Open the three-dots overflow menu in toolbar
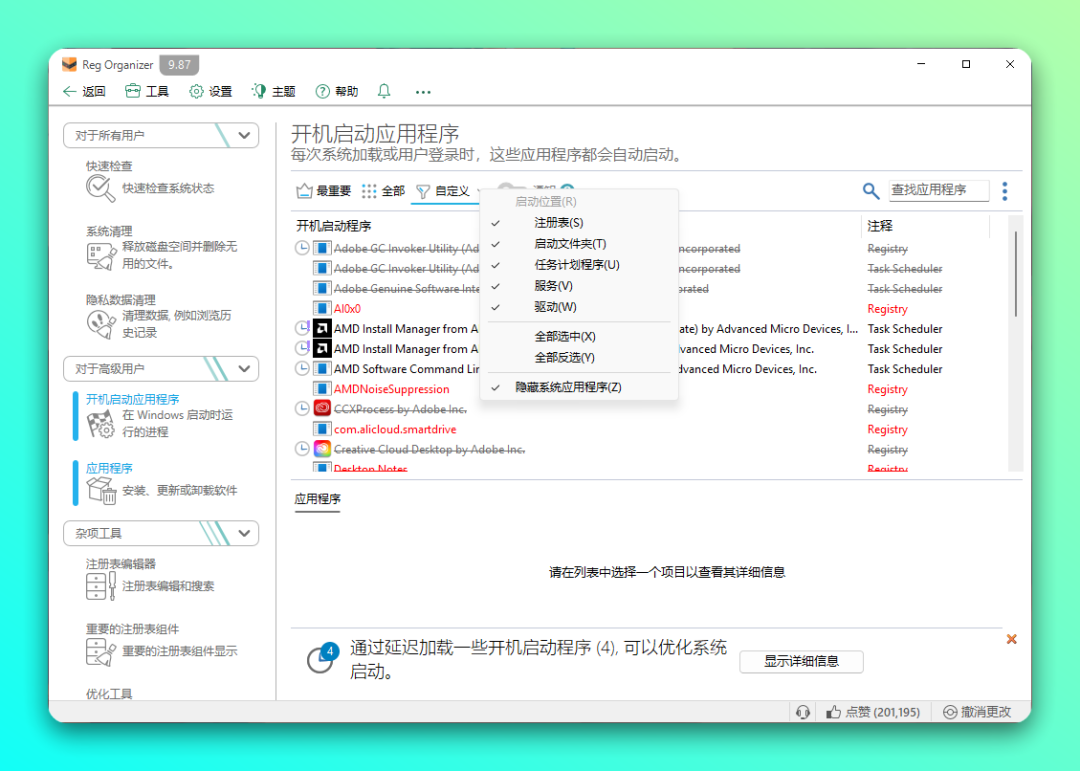This screenshot has width=1080, height=771. (423, 92)
